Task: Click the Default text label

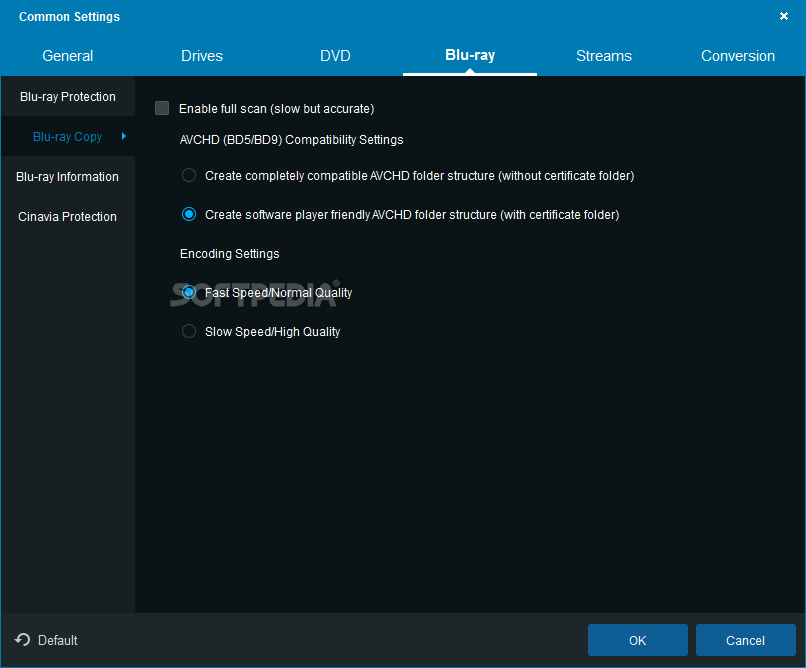Action: pyautogui.click(x=58, y=640)
